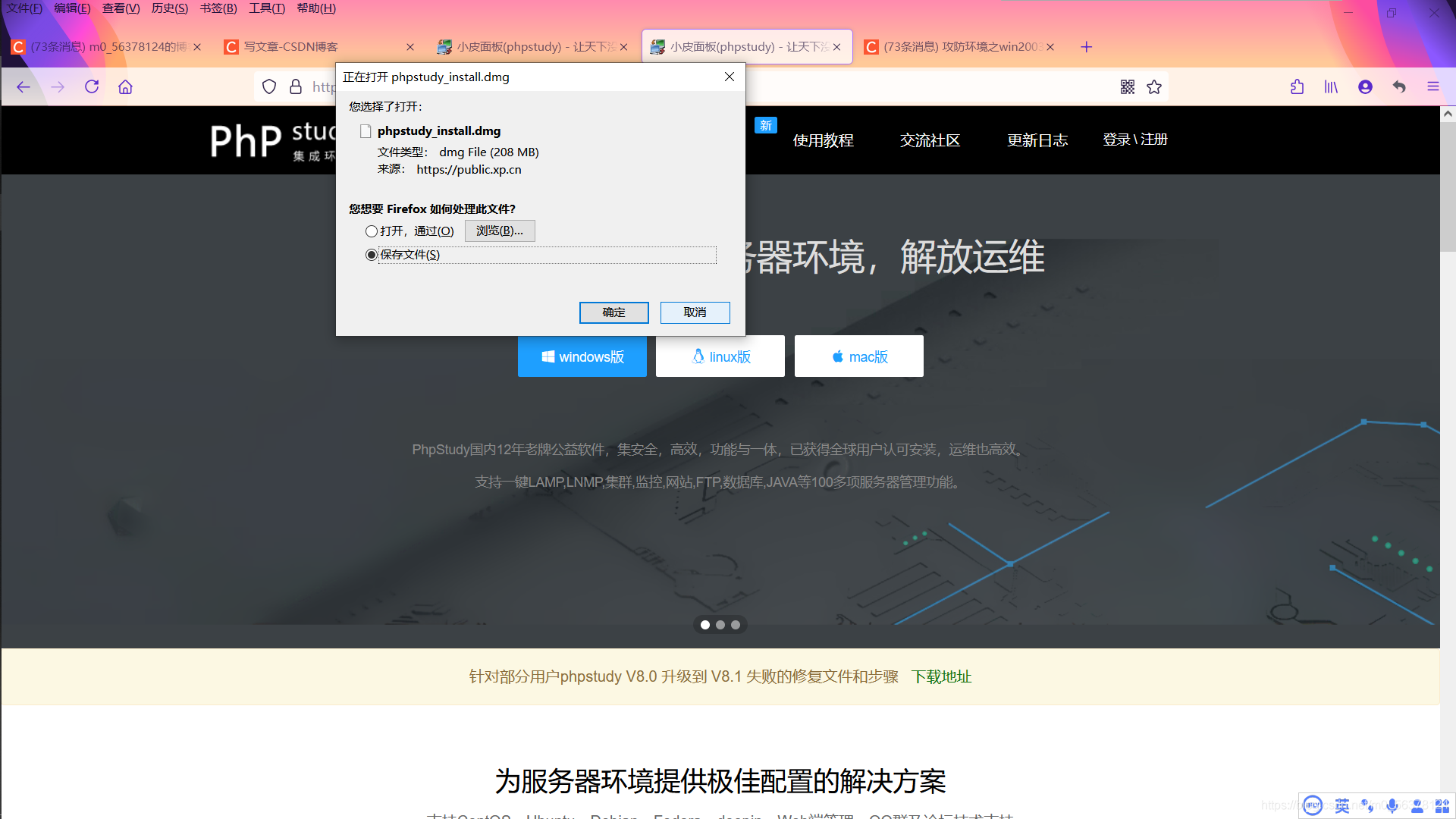Open the 查看(V) menu

point(121,8)
